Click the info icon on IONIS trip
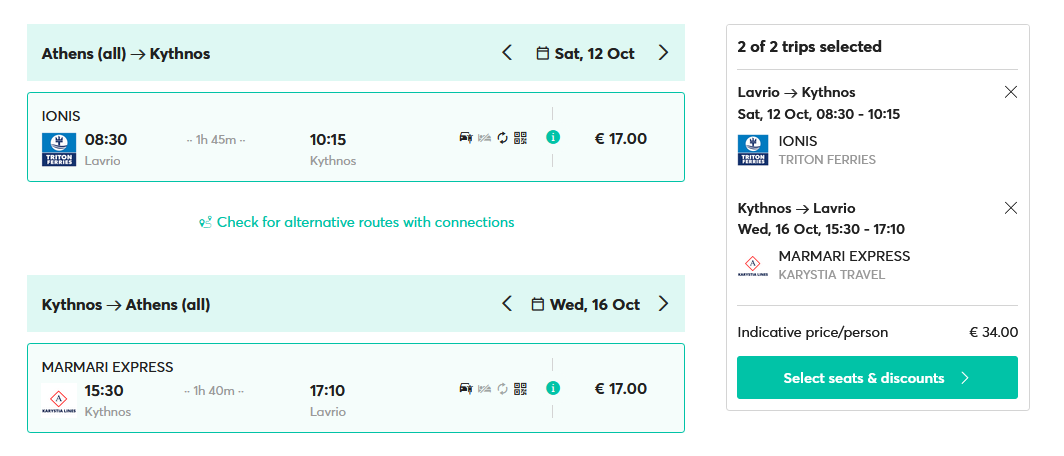Screen dimensions: 1064x456 pos(553,137)
